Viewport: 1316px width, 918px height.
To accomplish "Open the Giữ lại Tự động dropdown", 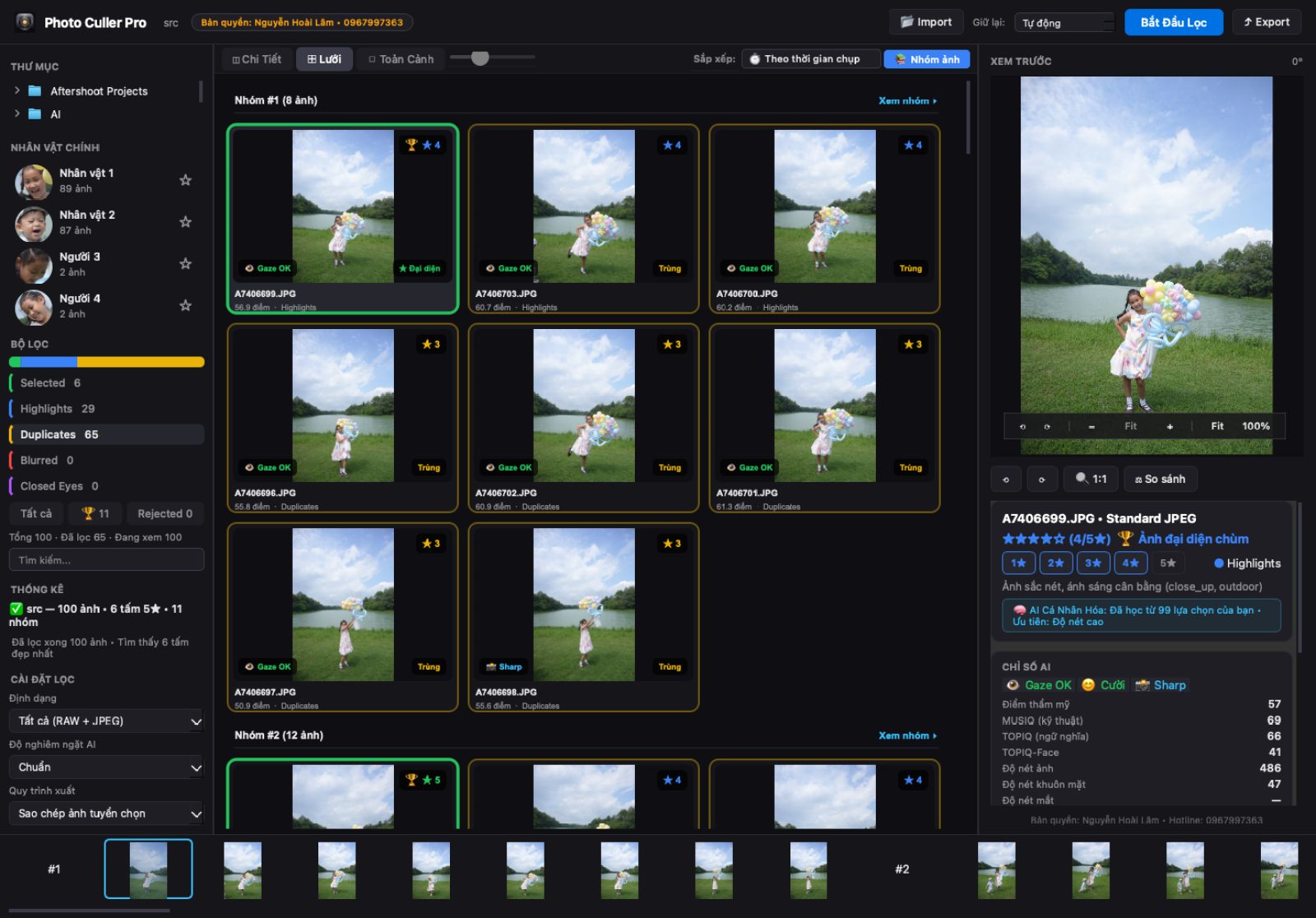I will [1064, 23].
